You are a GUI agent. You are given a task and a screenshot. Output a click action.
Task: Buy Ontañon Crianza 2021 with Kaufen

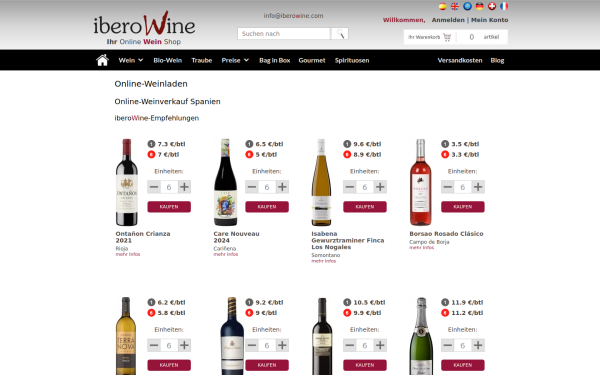click(x=169, y=207)
